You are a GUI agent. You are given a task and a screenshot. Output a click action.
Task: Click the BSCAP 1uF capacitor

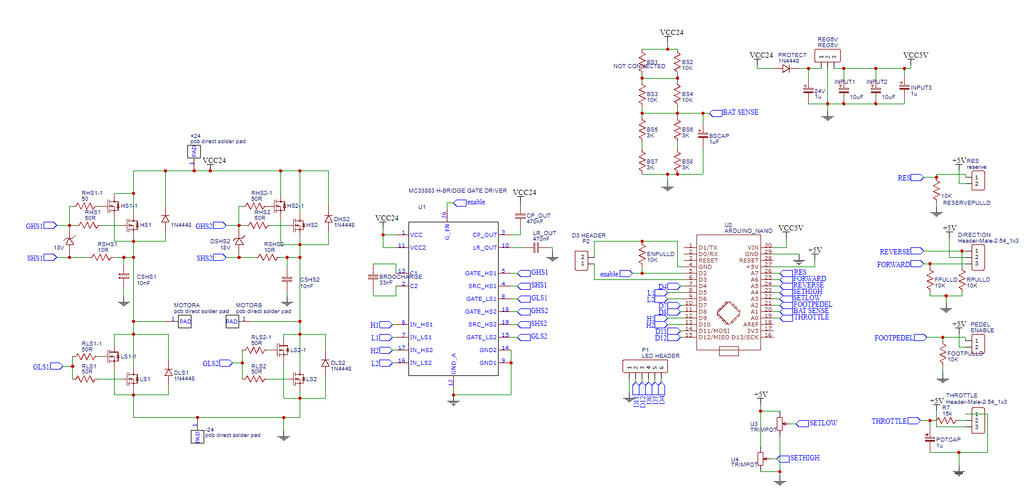(703, 134)
